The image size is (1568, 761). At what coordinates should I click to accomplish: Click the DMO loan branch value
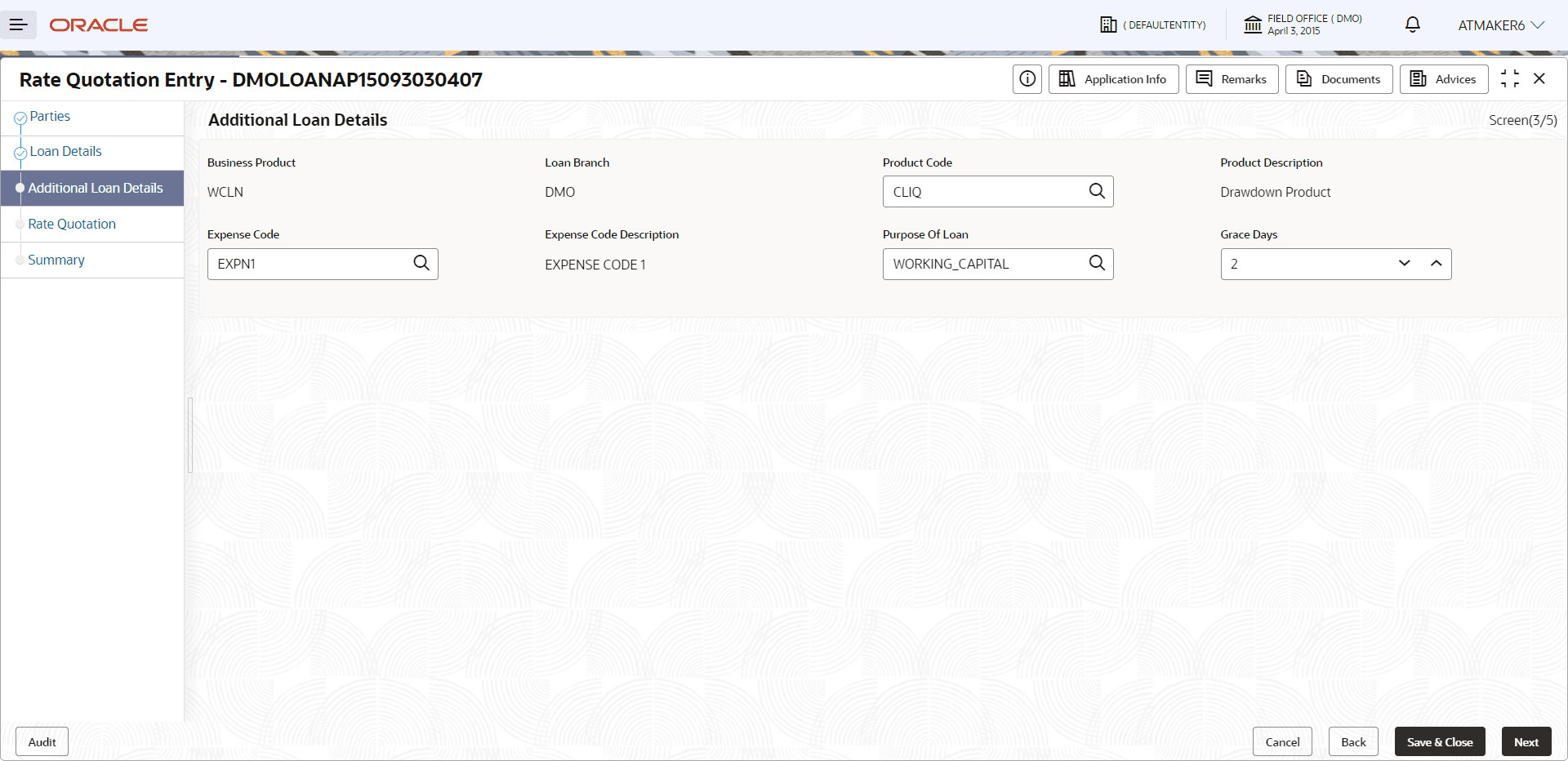(x=560, y=193)
